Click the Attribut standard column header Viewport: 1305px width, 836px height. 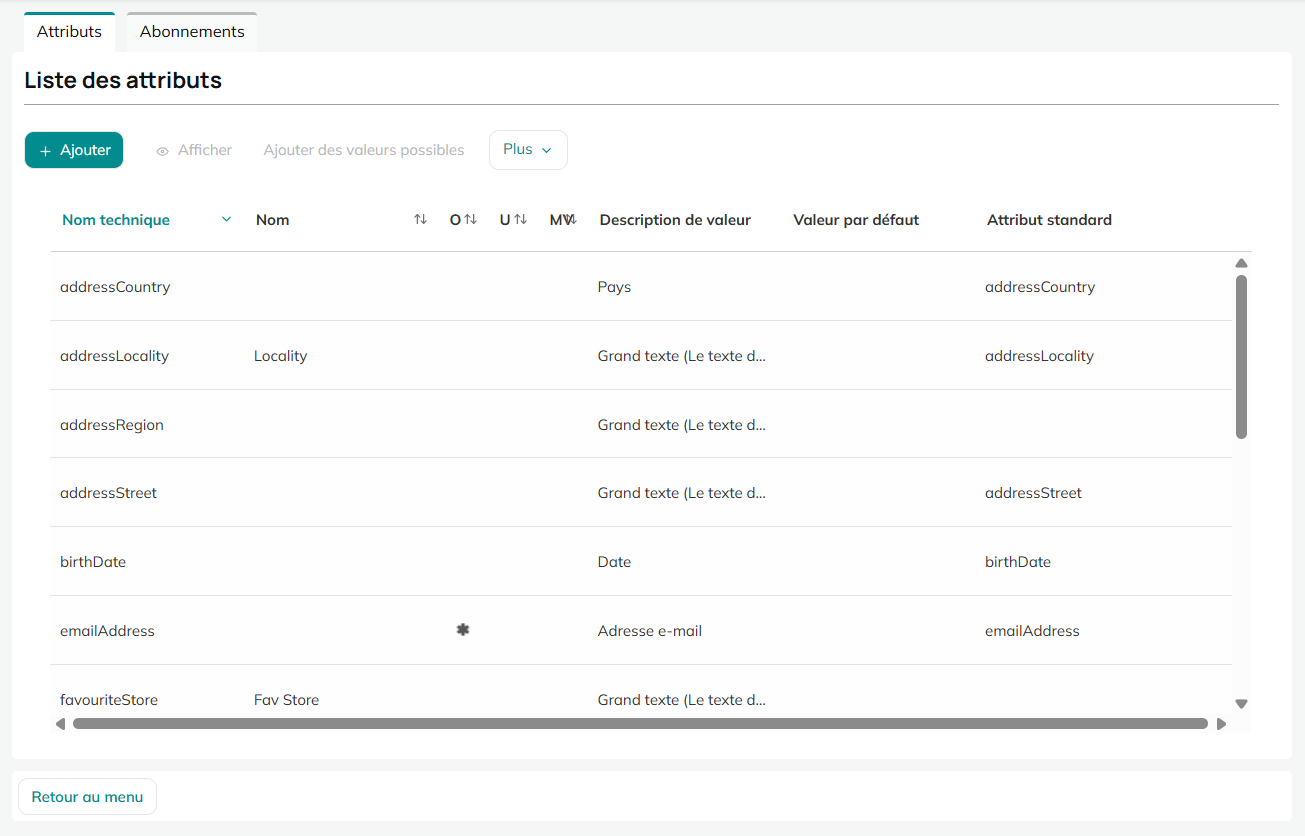pyautogui.click(x=1049, y=220)
